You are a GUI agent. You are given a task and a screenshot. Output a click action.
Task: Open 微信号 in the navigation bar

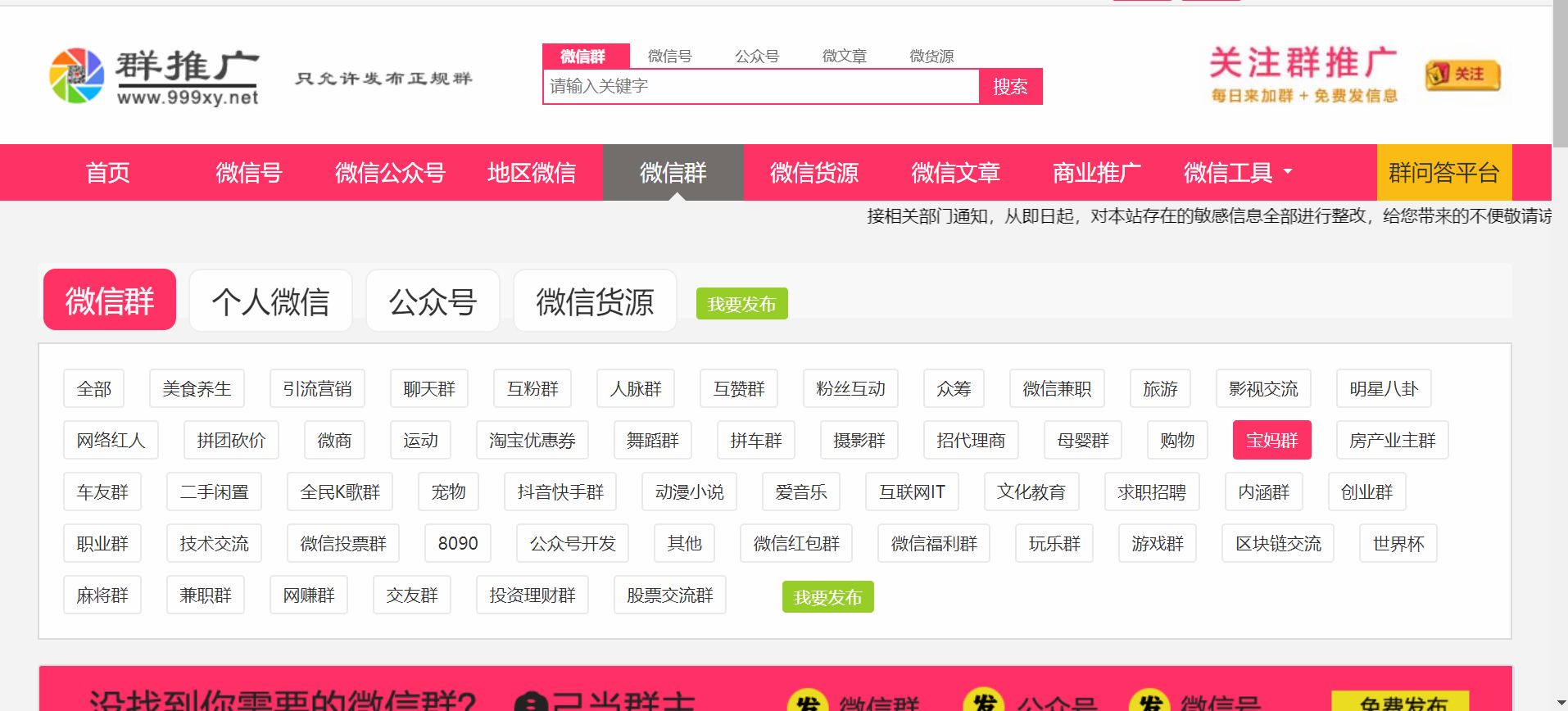coord(249,172)
